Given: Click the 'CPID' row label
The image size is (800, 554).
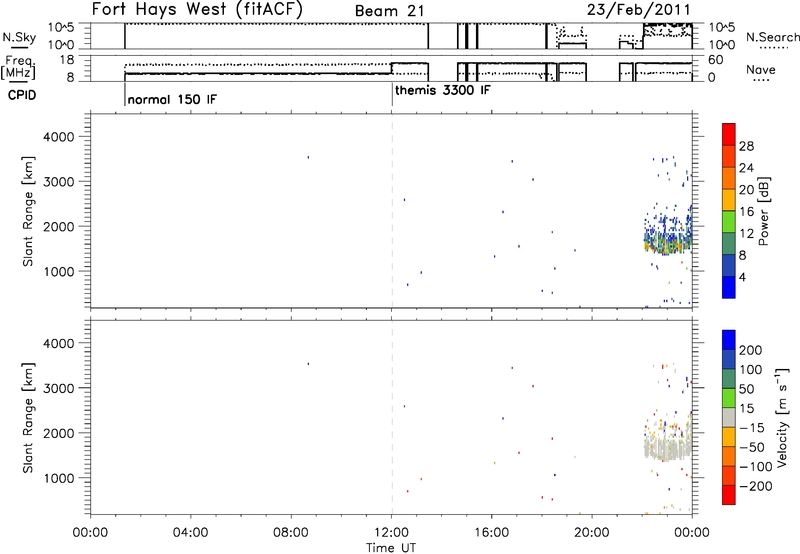Looking at the screenshot, I should [22, 95].
